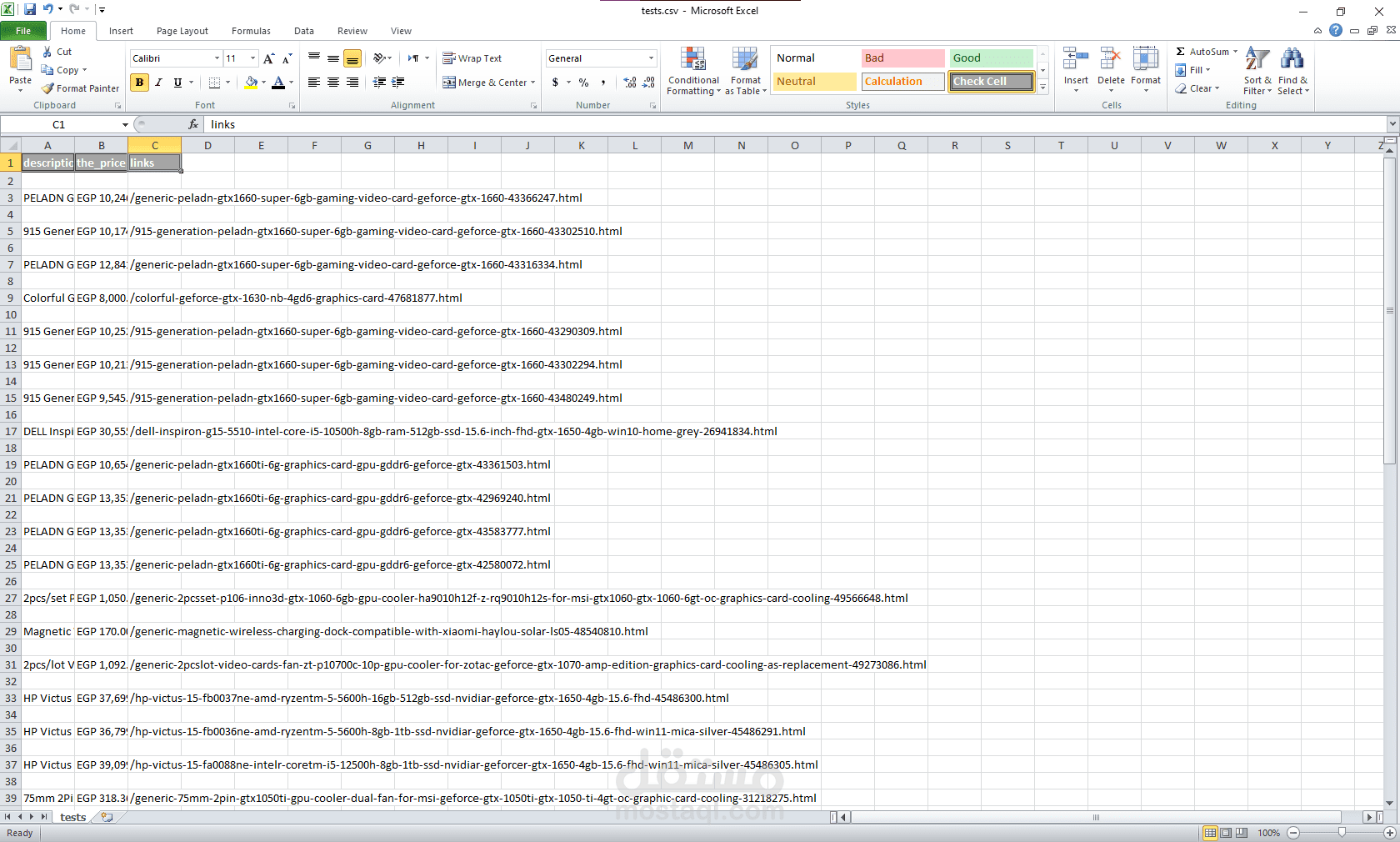Viewport: 1400px width, 842px height.
Task: Toggle Center horizontal alignment
Action: 333,83
